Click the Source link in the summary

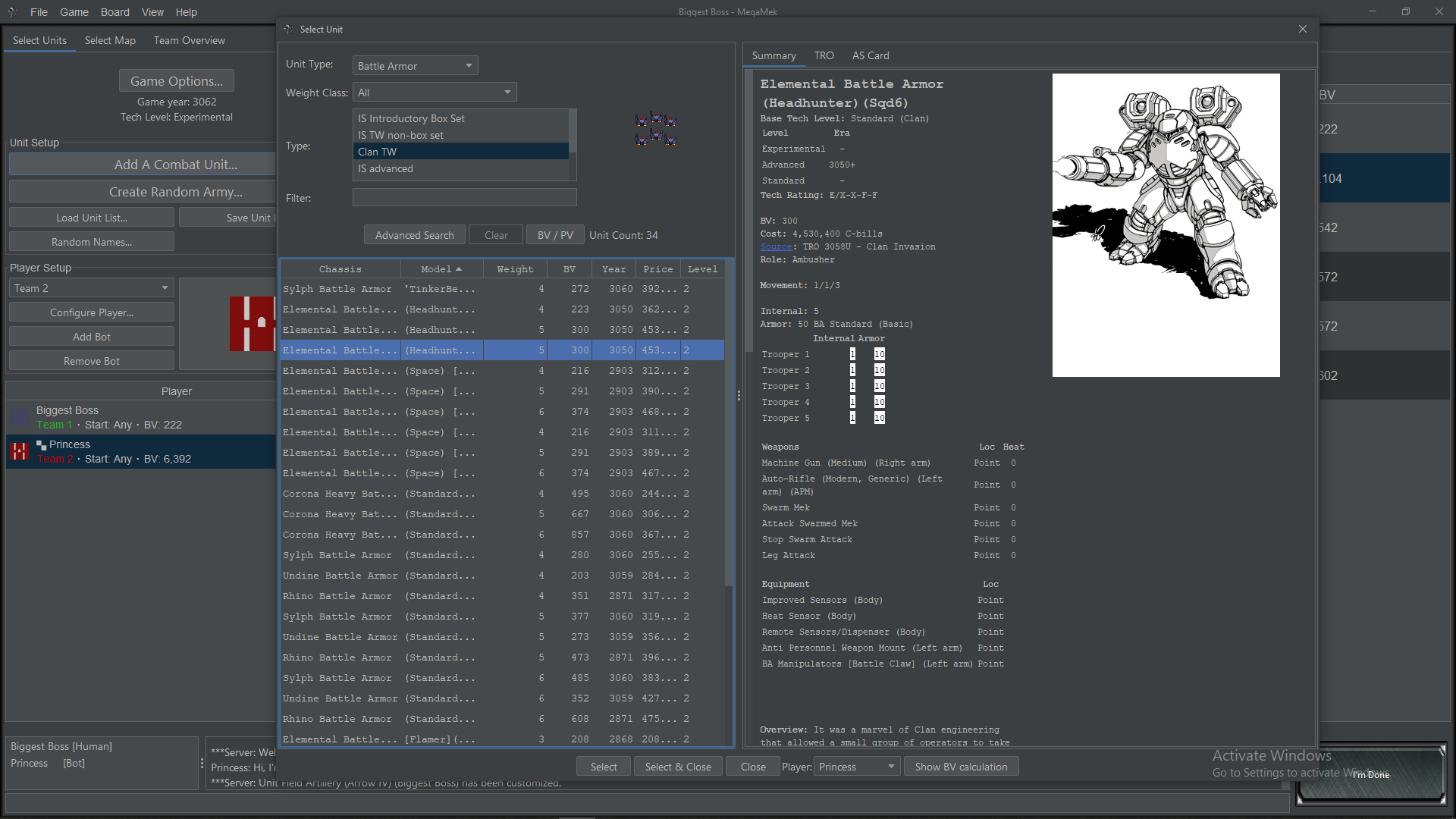coord(775,246)
